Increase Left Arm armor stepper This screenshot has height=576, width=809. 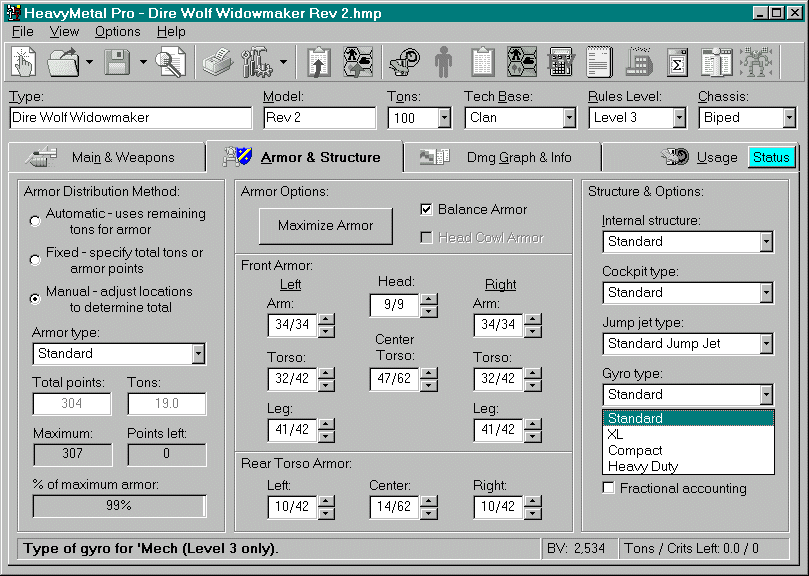click(x=326, y=319)
